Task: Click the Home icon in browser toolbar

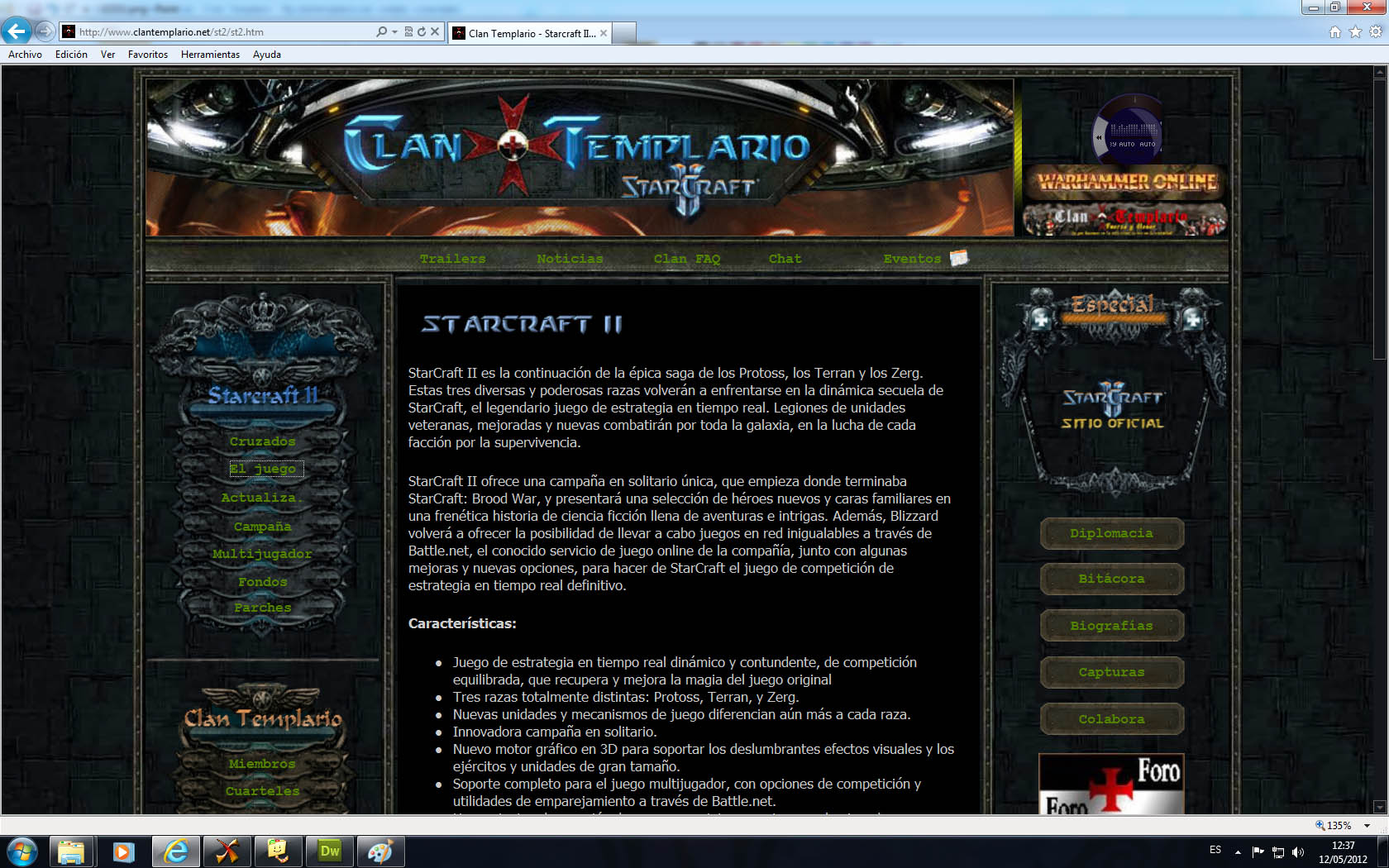Action: click(1334, 32)
